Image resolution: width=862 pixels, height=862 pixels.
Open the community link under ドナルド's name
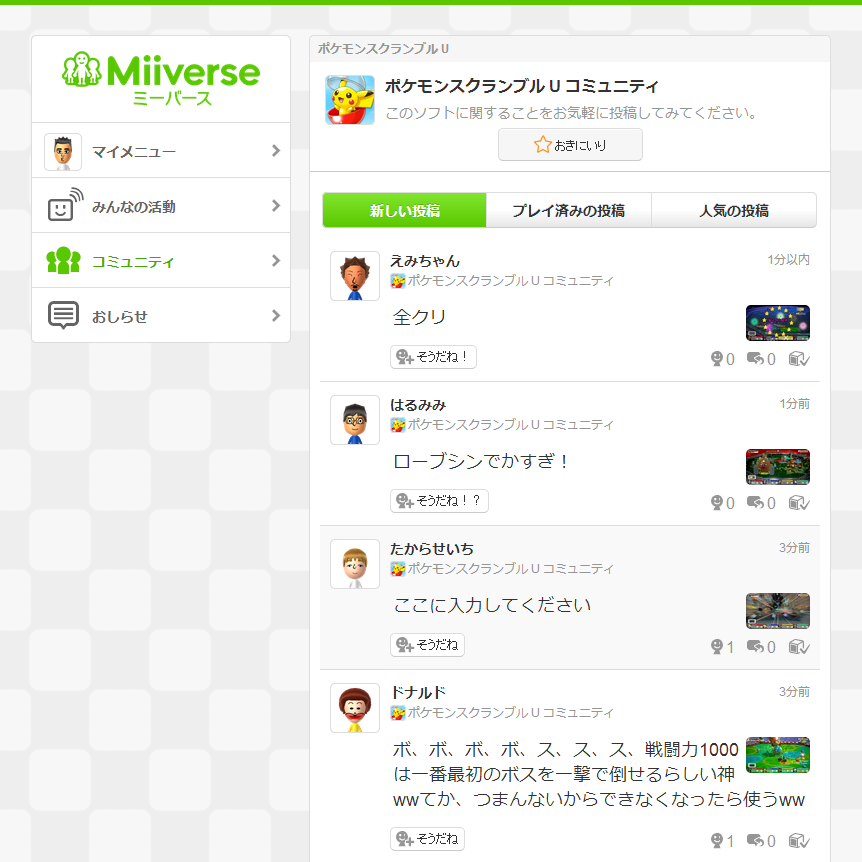(x=510, y=713)
